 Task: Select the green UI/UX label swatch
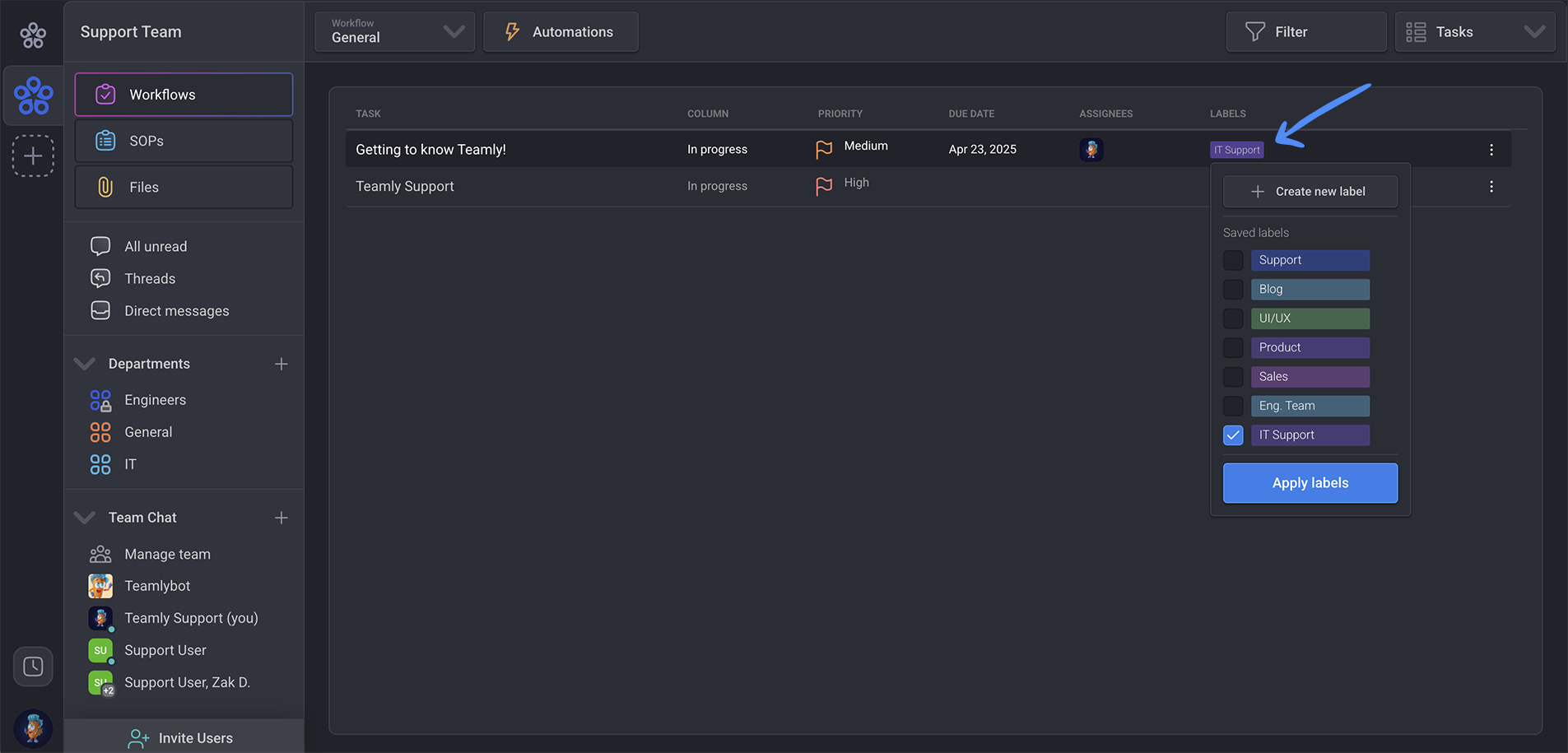1310,318
